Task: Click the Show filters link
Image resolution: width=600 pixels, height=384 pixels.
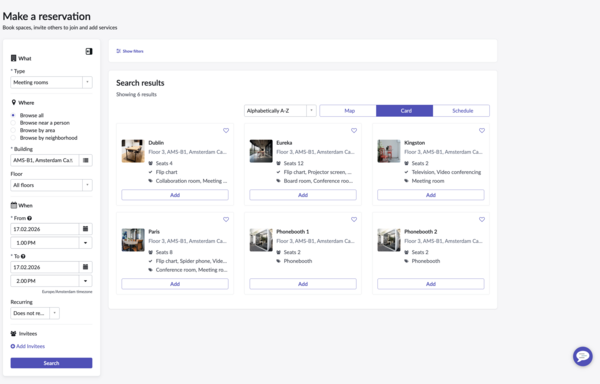Action: click(x=133, y=51)
